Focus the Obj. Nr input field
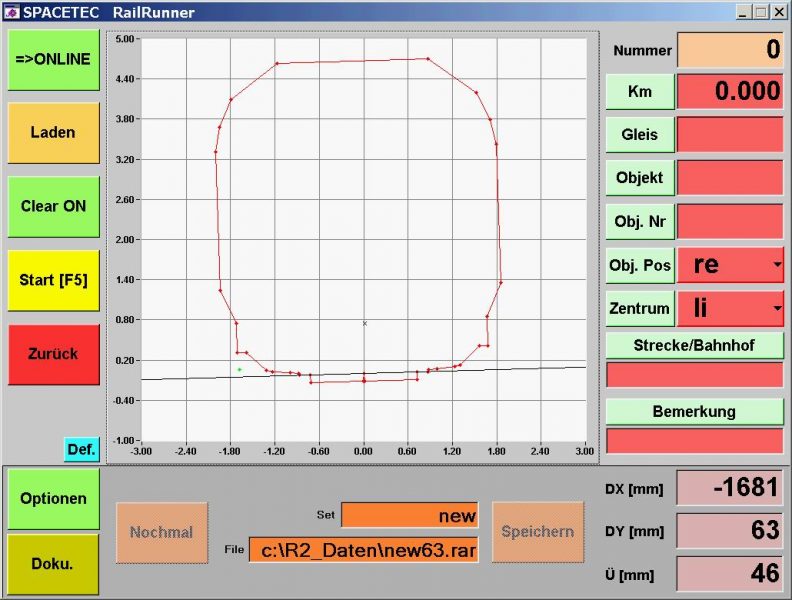The width and height of the screenshot is (792, 600). click(730, 221)
